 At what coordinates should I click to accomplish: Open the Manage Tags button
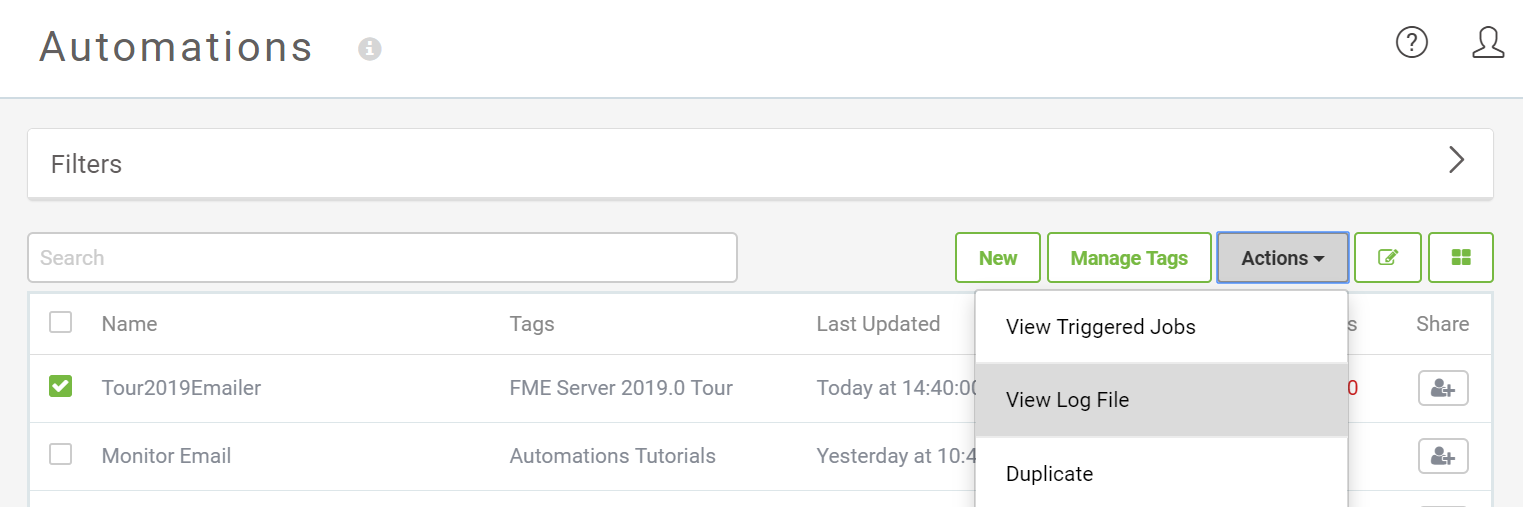1128,258
